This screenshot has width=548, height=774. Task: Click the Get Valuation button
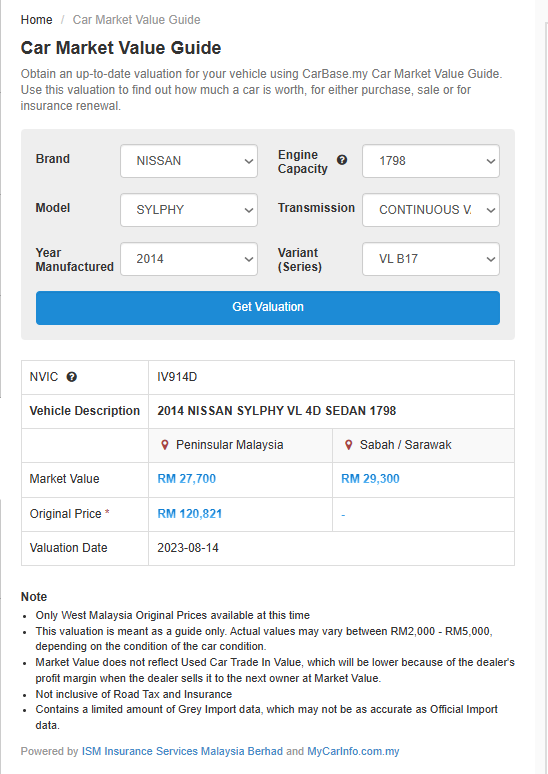point(268,308)
